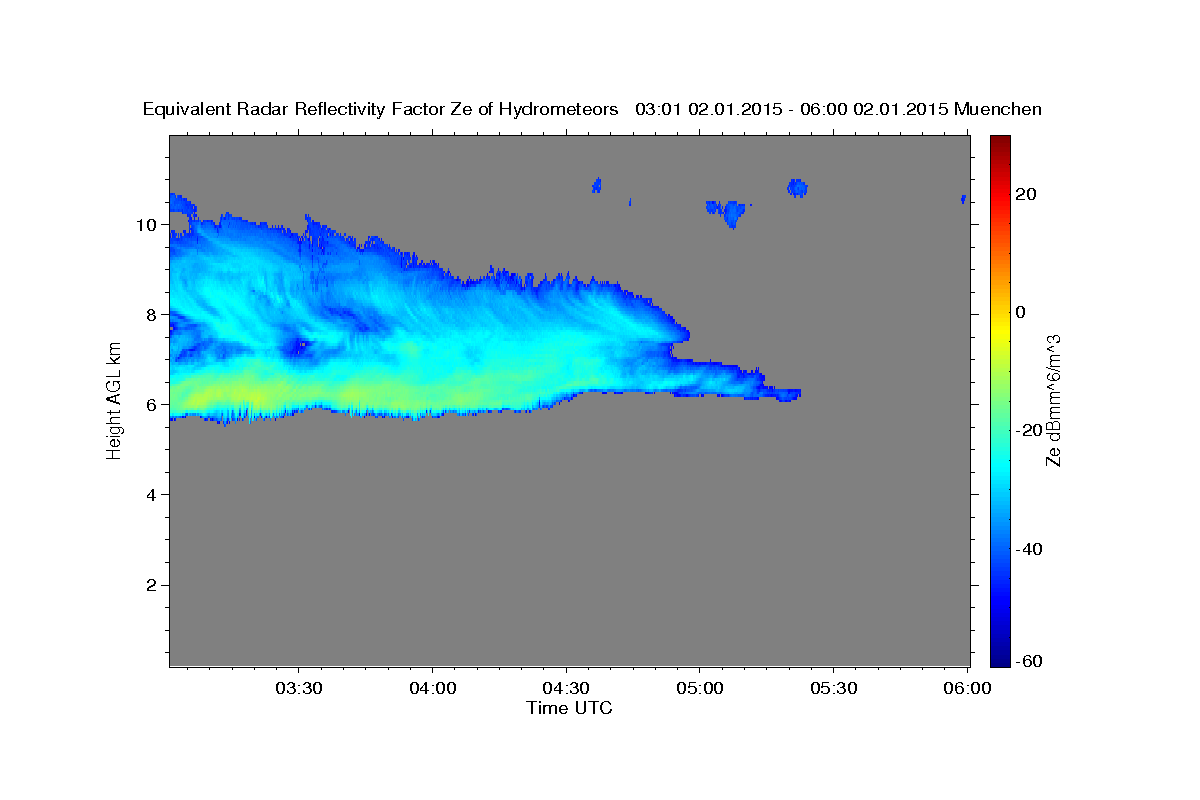Click the 05:30 time tick label
The height and width of the screenshot is (800, 1200).
(x=832, y=689)
